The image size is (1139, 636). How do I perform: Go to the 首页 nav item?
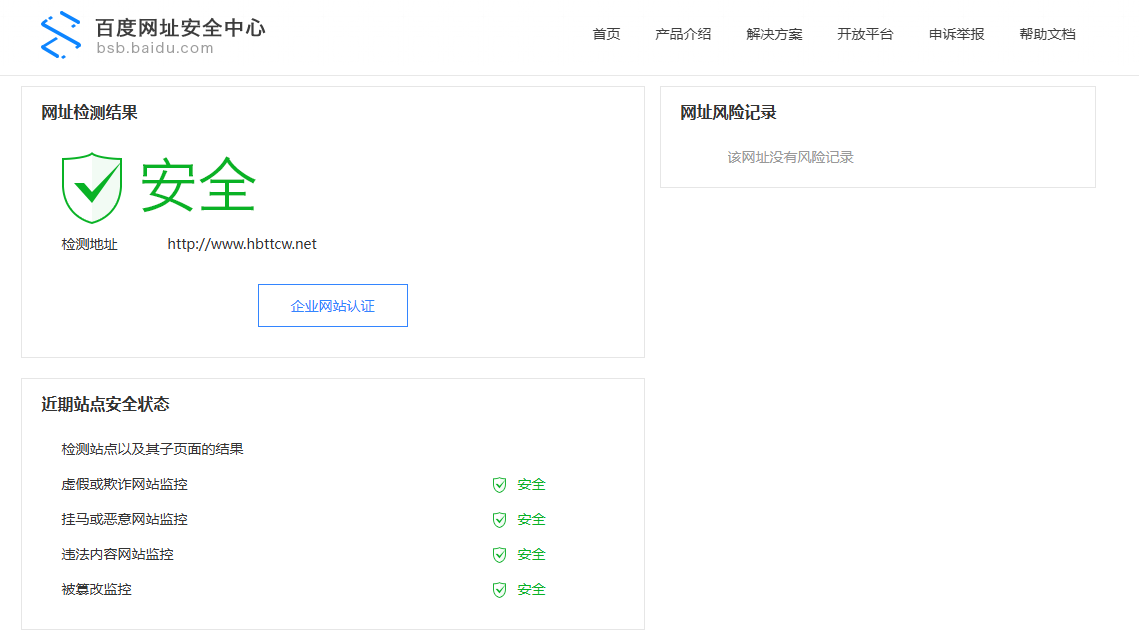coord(606,34)
